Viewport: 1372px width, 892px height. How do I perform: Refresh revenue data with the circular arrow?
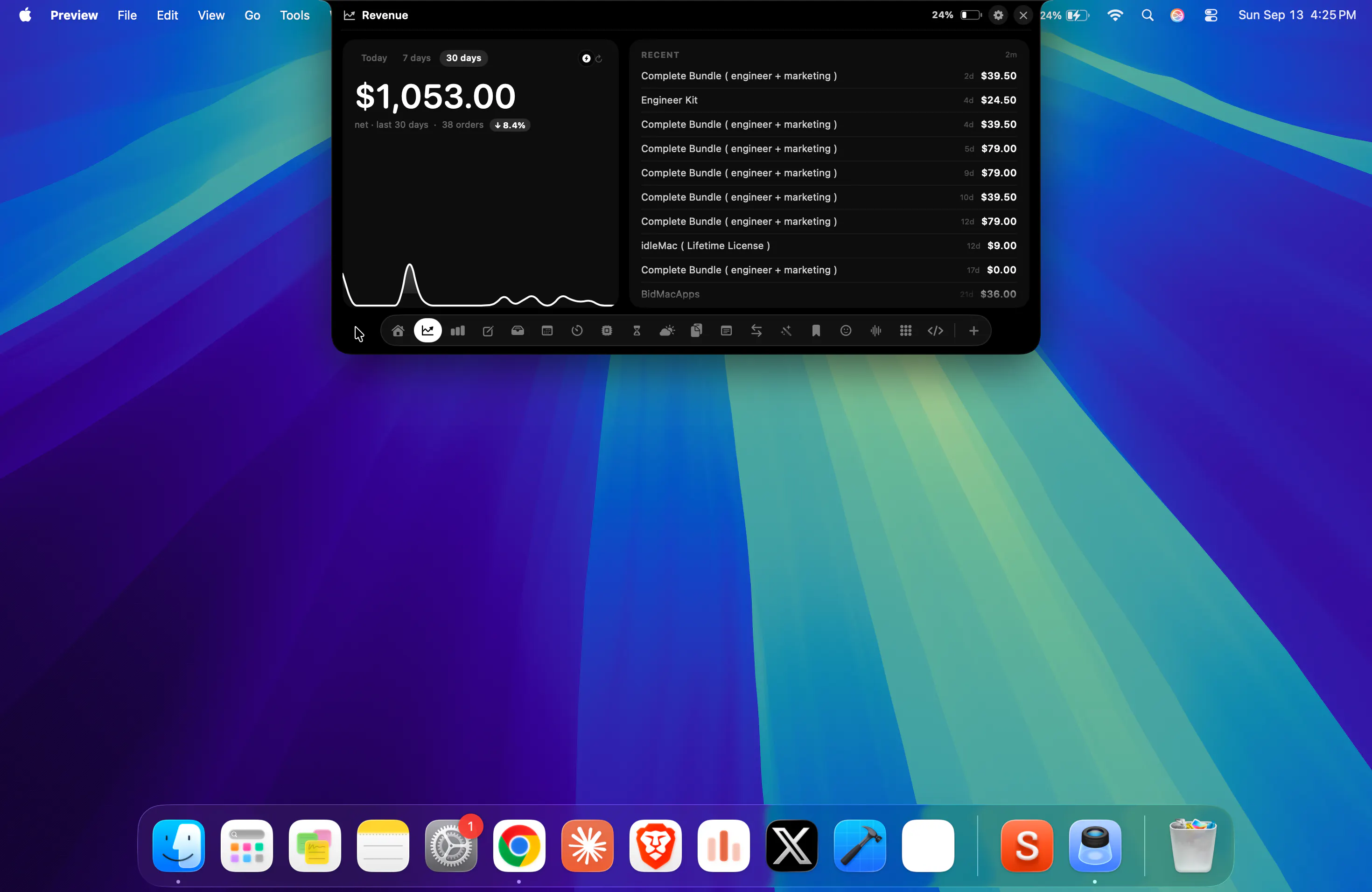click(598, 59)
